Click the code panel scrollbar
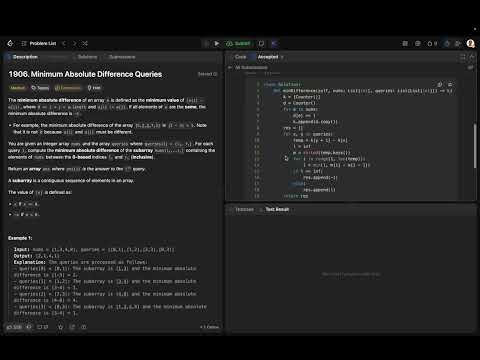The height and width of the screenshot is (360, 480). click(x=475, y=146)
